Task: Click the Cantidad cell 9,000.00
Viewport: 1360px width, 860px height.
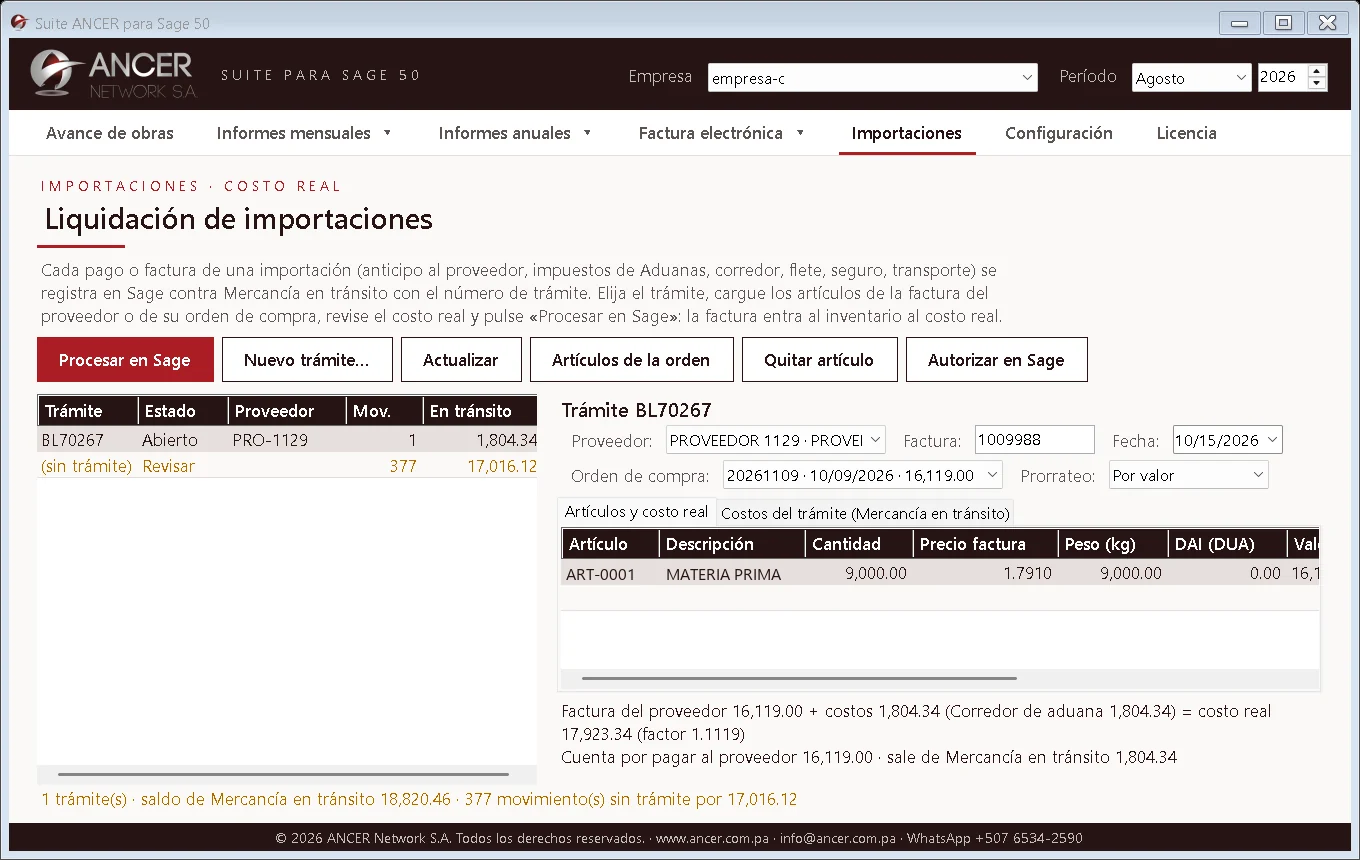Action: [859, 574]
